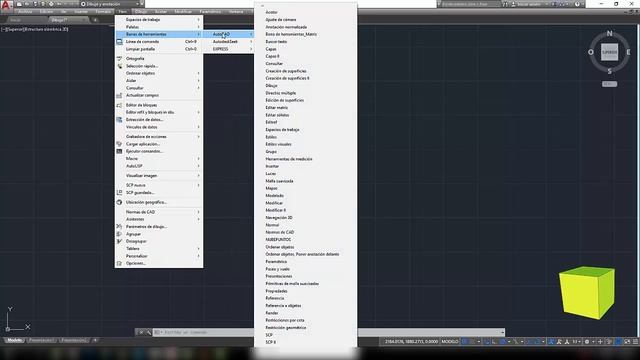640x360 pixels.
Task: Click the Agrupar icon
Action: click(x=119, y=234)
